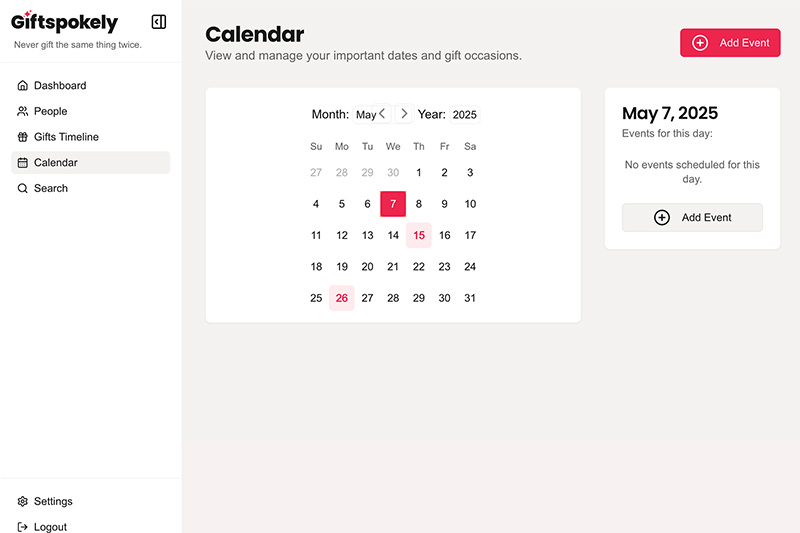Click the red Add Event button

pyautogui.click(x=730, y=43)
